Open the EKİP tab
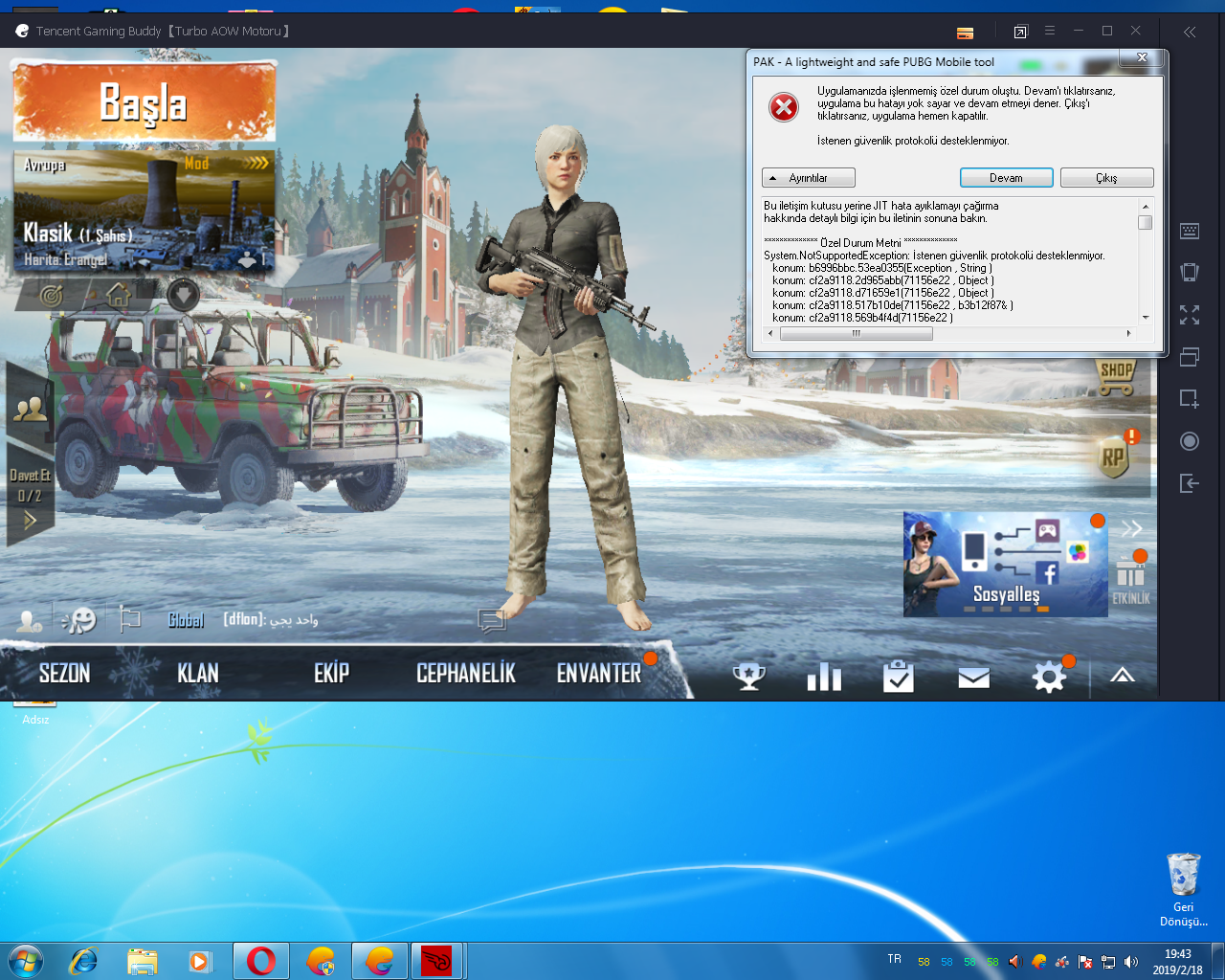This screenshot has height=980, width=1225. click(331, 674)
